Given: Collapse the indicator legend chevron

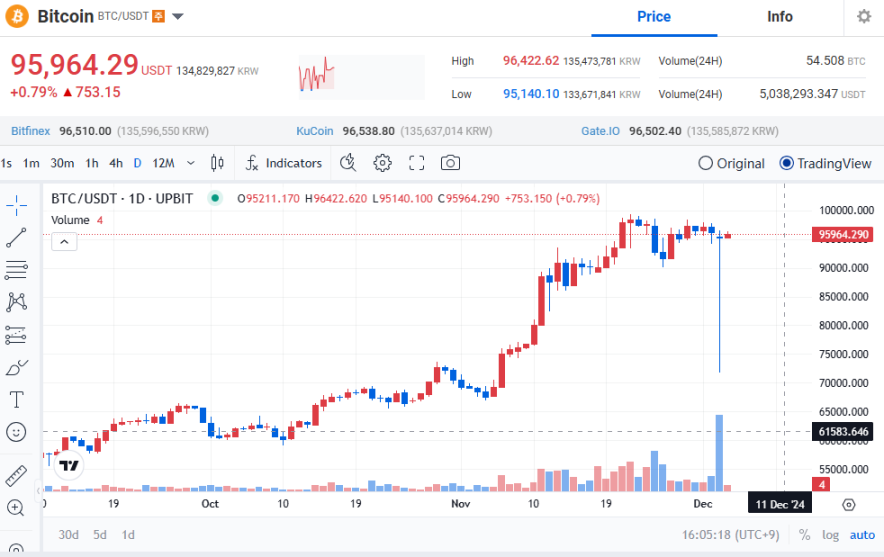Looking at the screenshot, I should [63, 241].
